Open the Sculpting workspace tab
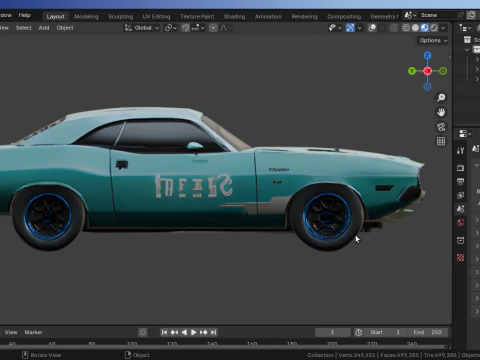 120,16
